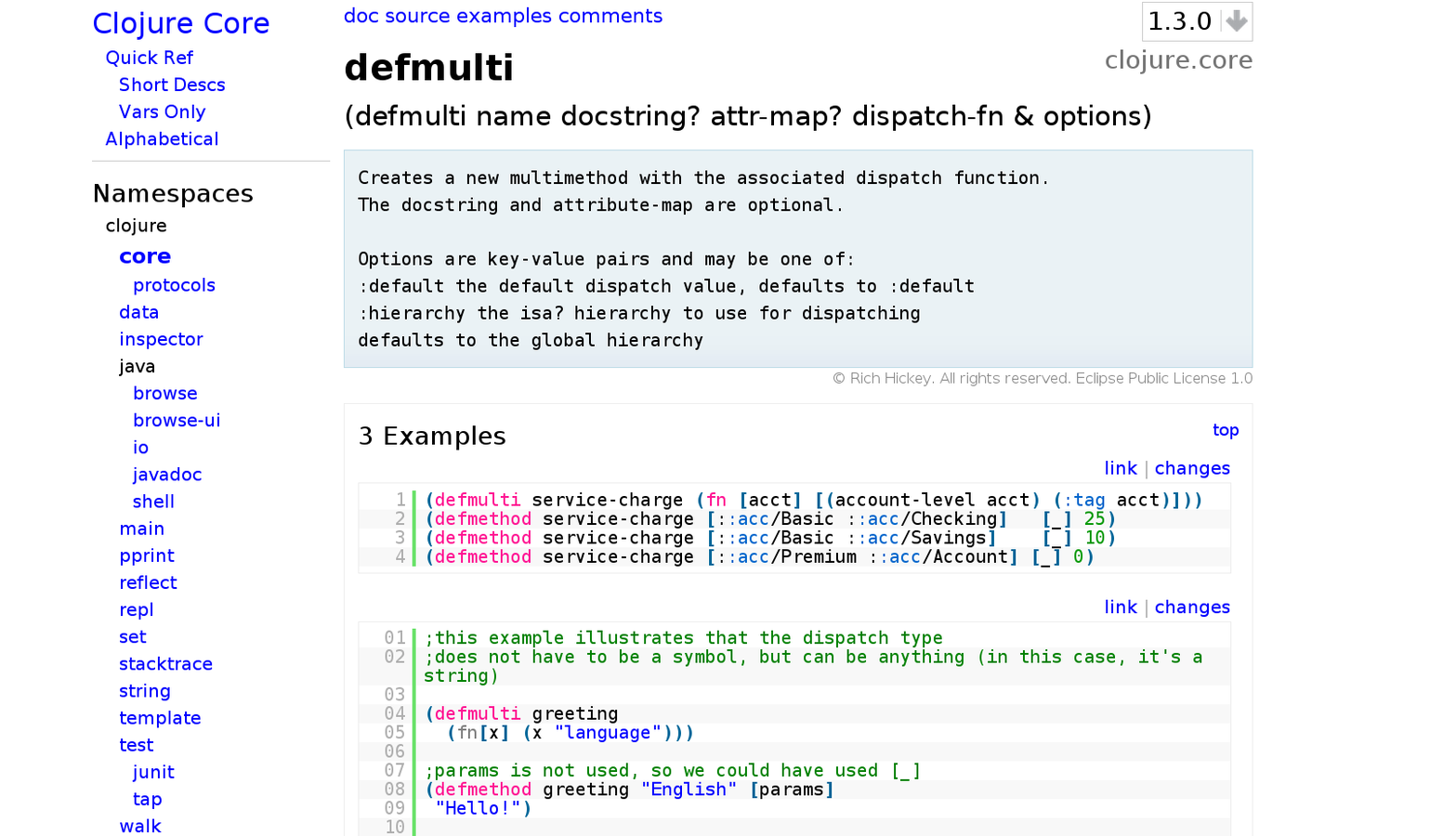Open the string namespace
This screenshot has height=836, width=1456.
click(x=145, y=690)
